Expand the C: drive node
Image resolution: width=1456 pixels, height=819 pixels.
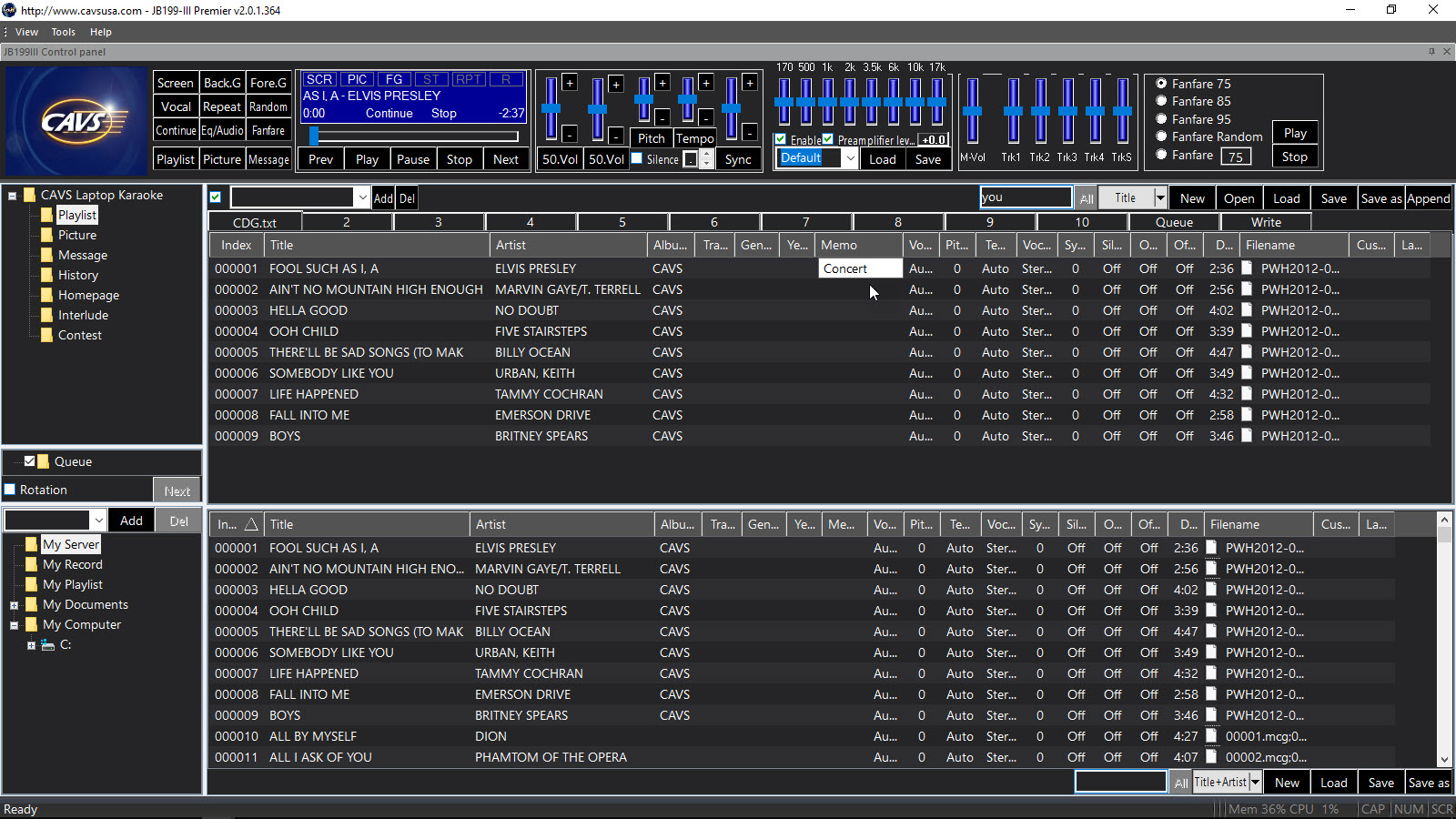click(31, 645)
